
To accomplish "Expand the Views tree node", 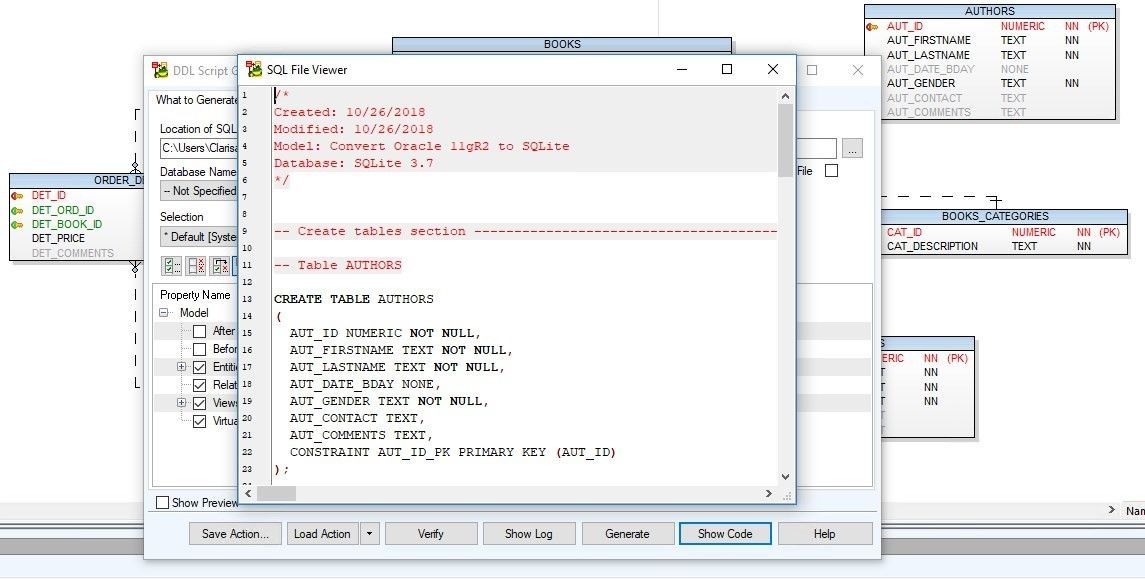I will 181,402.
